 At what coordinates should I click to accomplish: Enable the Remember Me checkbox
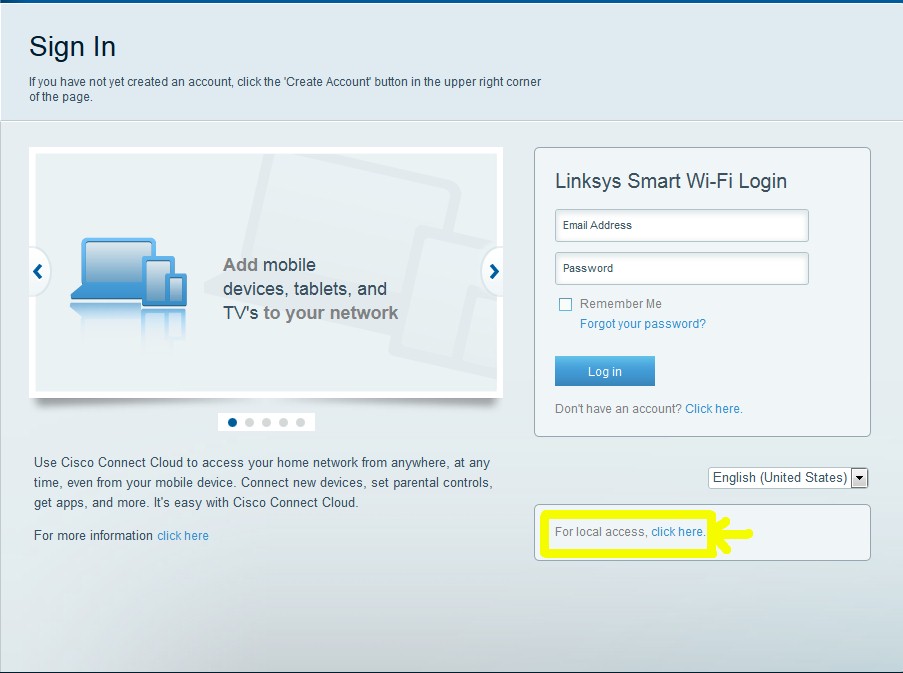pyautogui.click(x=566, y=304)
